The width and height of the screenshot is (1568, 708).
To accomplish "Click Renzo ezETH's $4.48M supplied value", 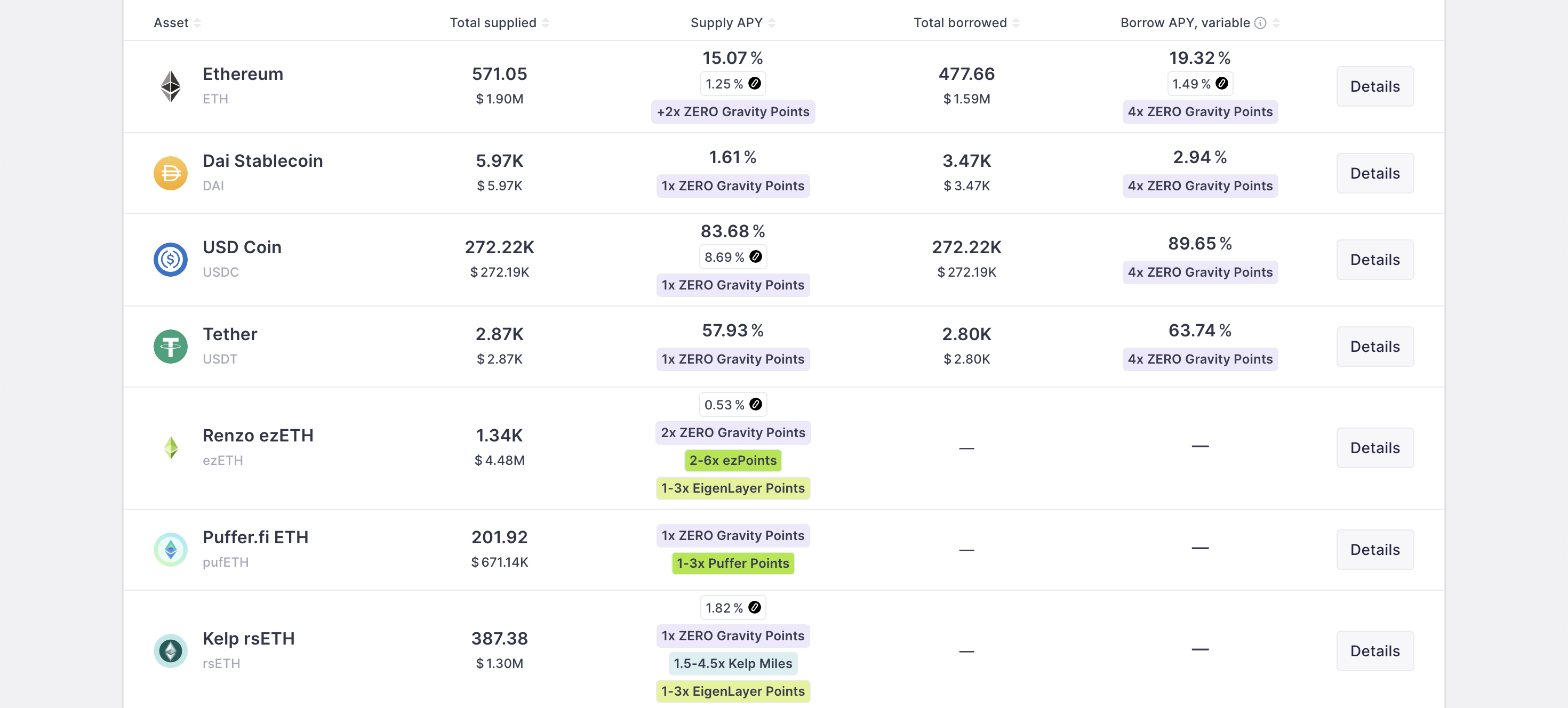I will pyautogui.click(x=499, y=461).
